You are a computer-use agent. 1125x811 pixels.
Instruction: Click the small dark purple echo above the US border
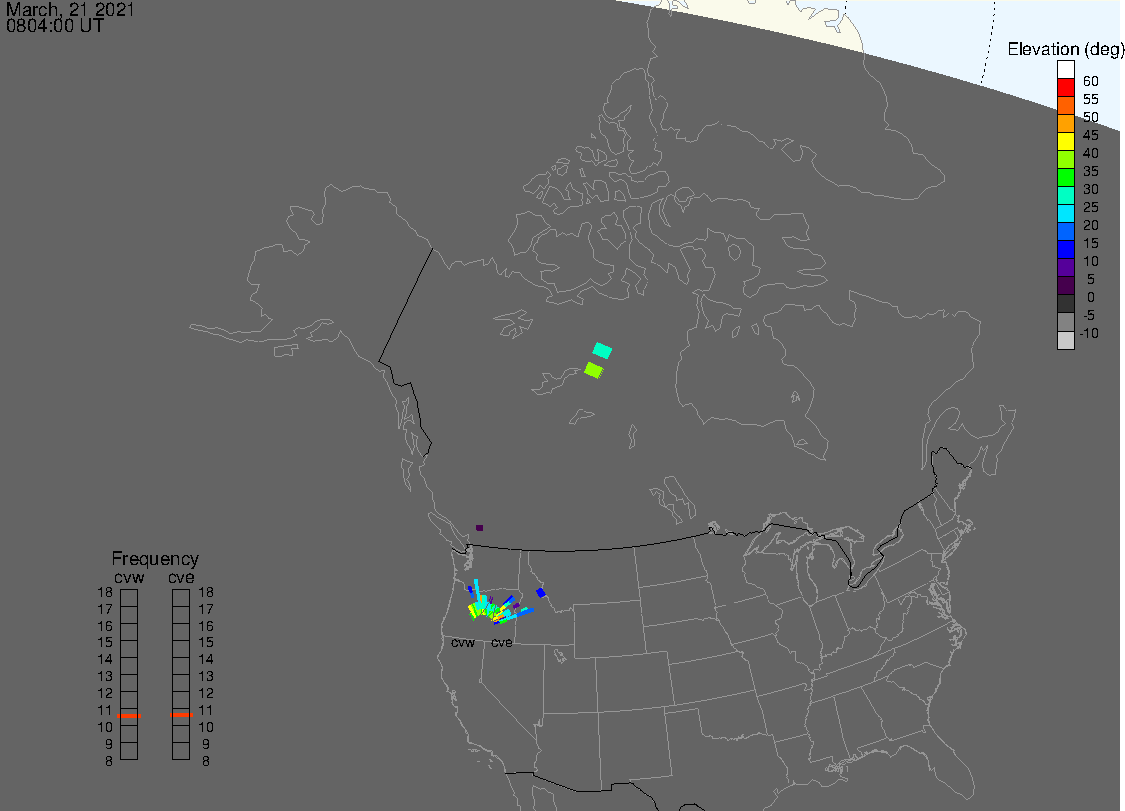coord(479,528)
